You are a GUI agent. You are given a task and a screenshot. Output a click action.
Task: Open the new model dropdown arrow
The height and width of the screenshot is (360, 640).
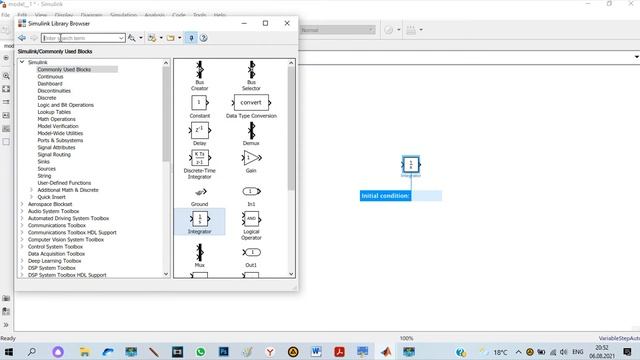click(161, 38)
